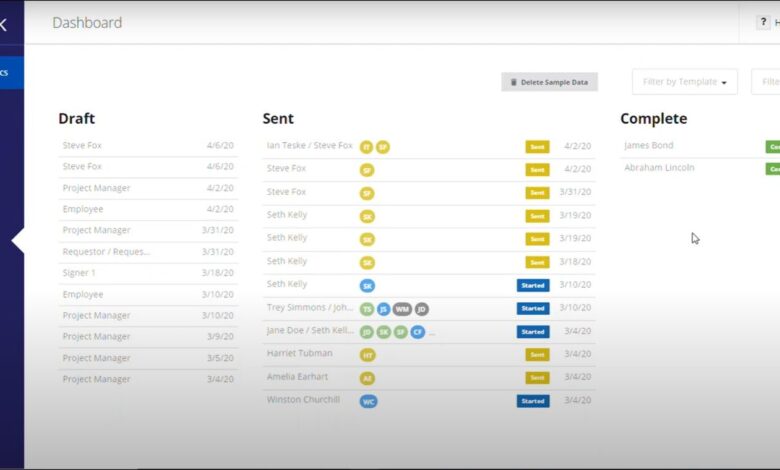780x470 pixels.
Task: Click the blue SK avatar for Seth Kelly
Action: [367, 286]
